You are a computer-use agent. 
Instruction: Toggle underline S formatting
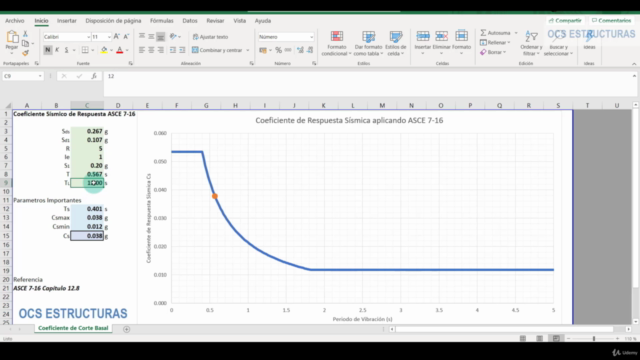tap(67, 50)
